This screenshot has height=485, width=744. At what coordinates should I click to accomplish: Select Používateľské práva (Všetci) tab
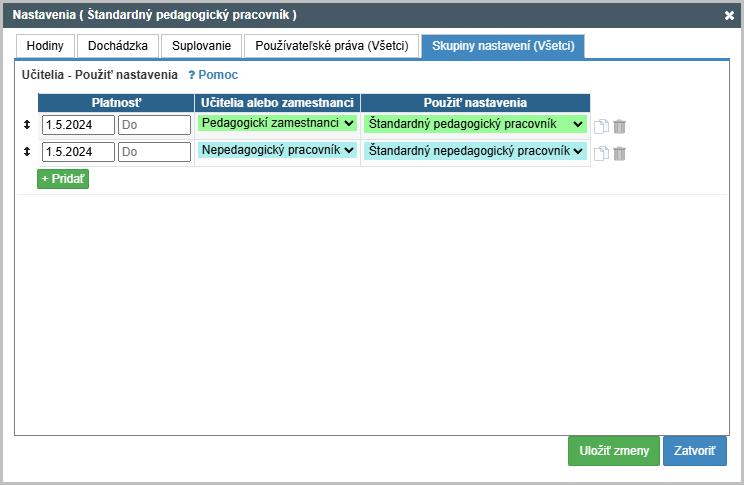pos(332,46)
